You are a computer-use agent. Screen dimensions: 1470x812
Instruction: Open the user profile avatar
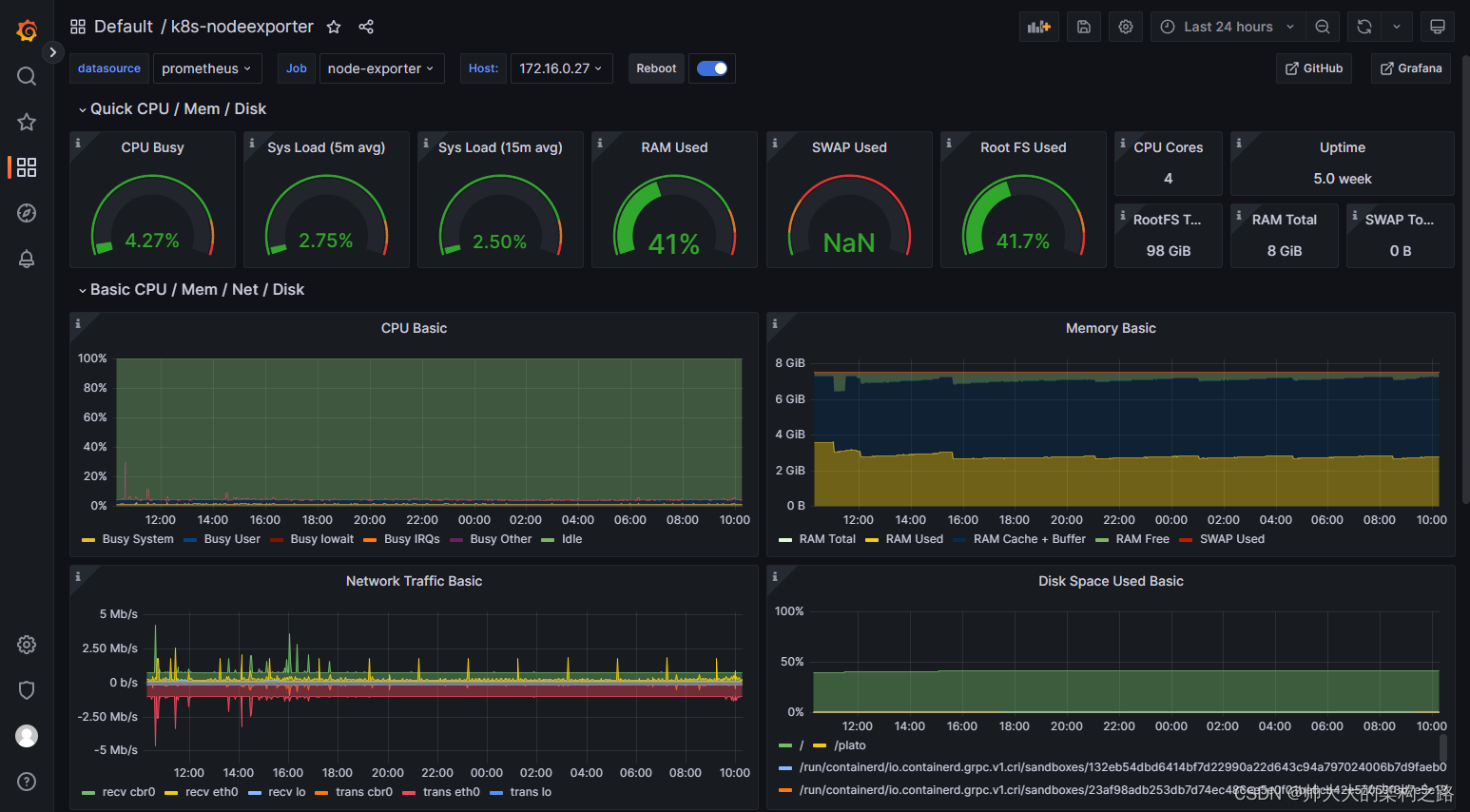(27, 736)
